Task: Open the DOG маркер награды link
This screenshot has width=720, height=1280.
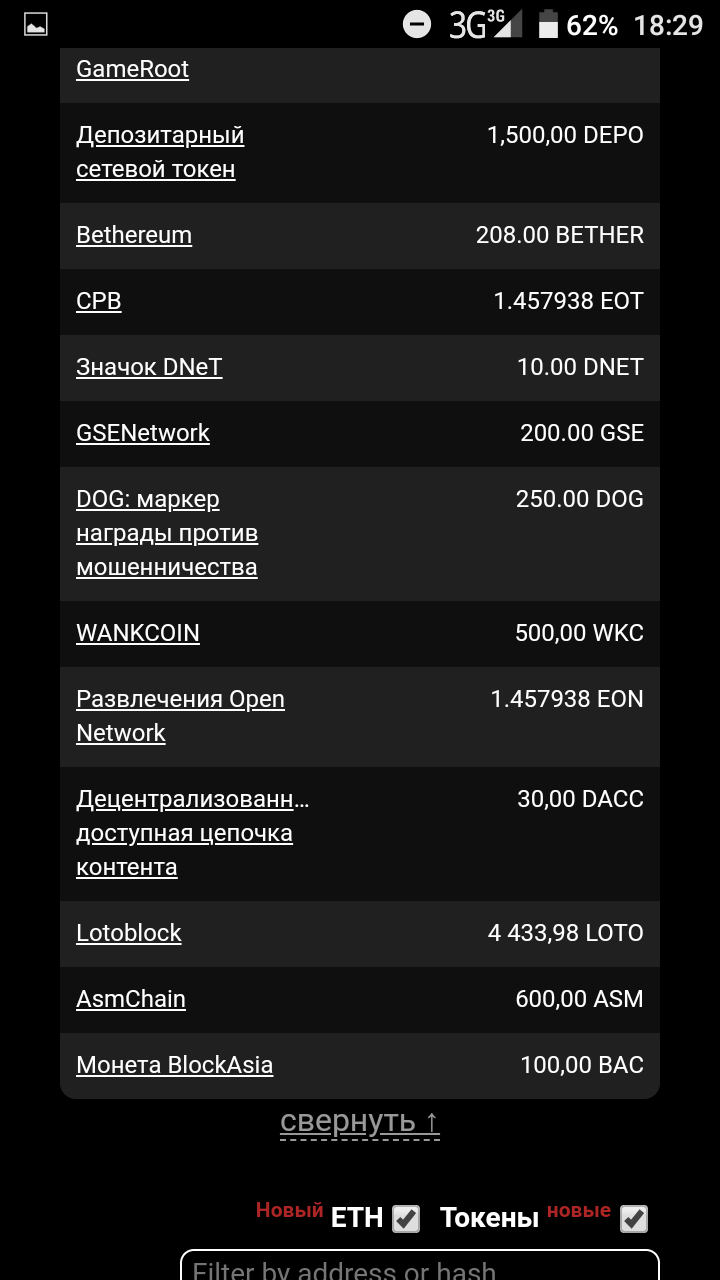Action: tap(167, 533)
